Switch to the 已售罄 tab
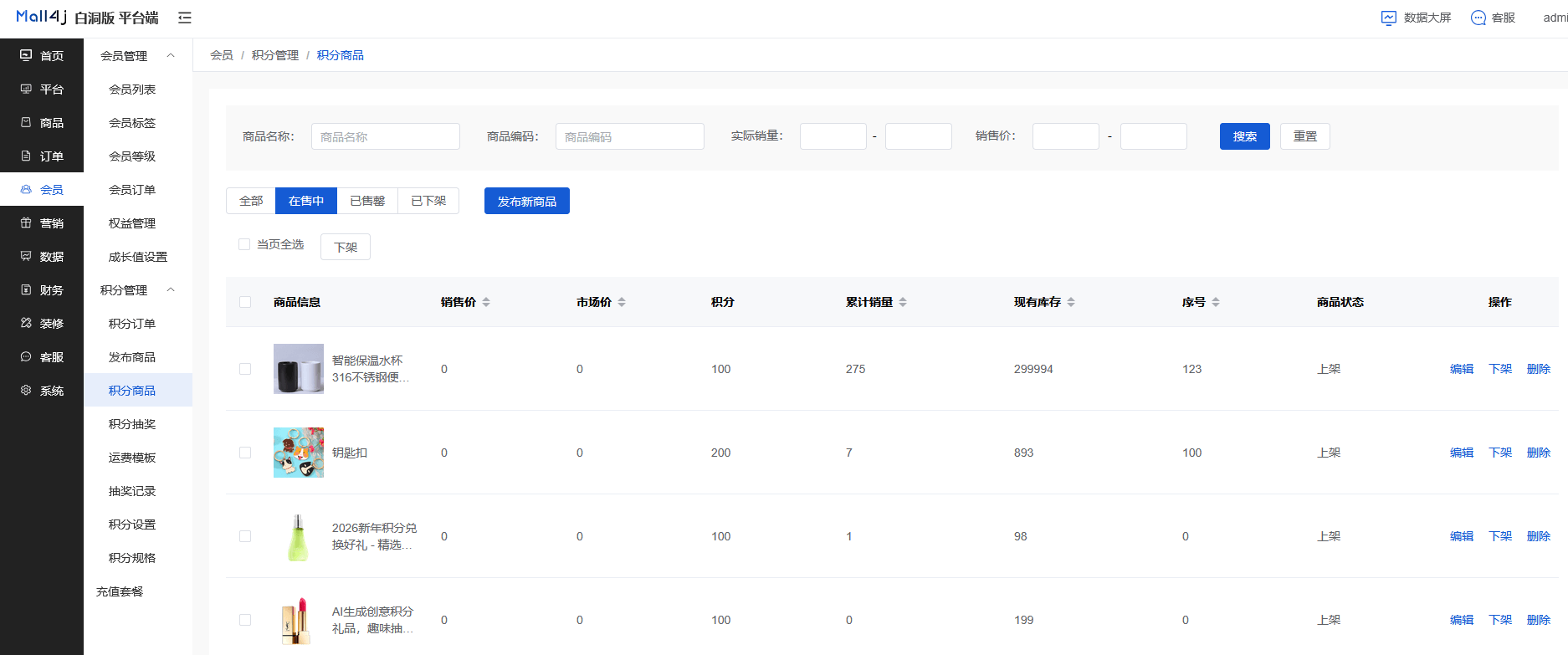 pyautogui.click(x=367, y=201)
